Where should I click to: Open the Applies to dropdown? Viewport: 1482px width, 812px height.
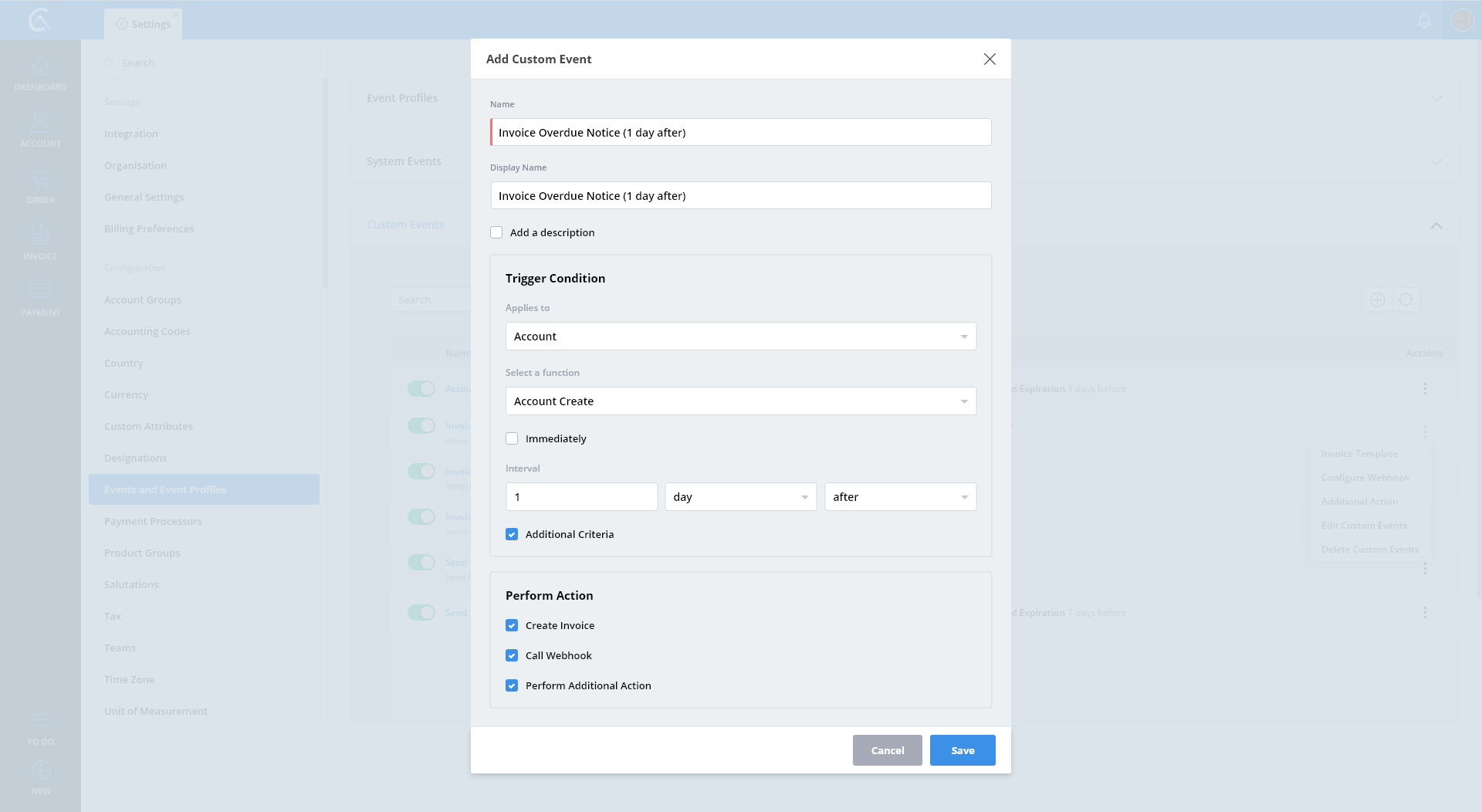pyautogui.click(x=740, y=337)
